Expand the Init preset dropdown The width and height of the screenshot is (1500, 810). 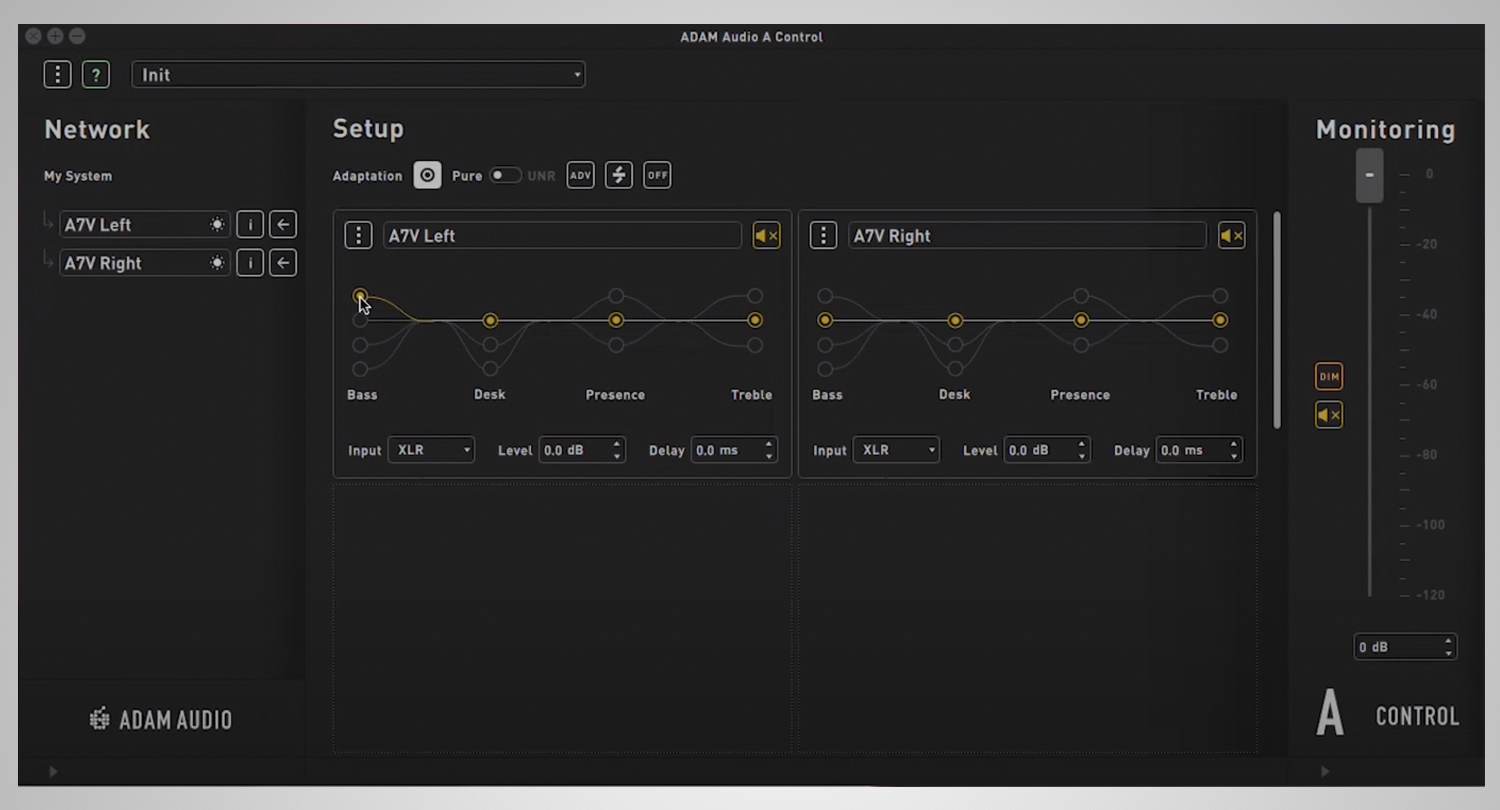pyautogui.click(x=358, y=75)
